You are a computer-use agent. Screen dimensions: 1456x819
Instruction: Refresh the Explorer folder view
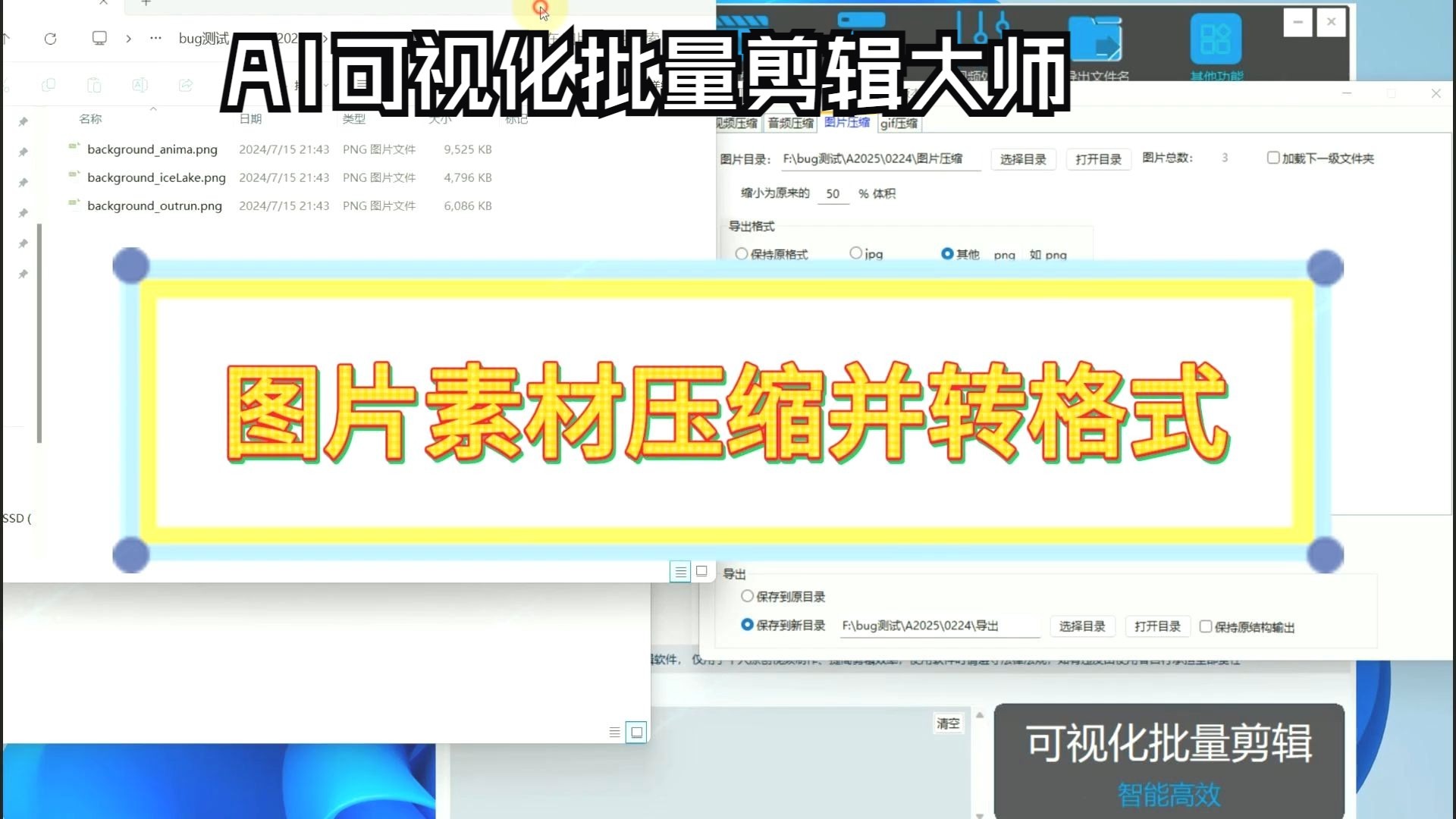pos(50,39)
